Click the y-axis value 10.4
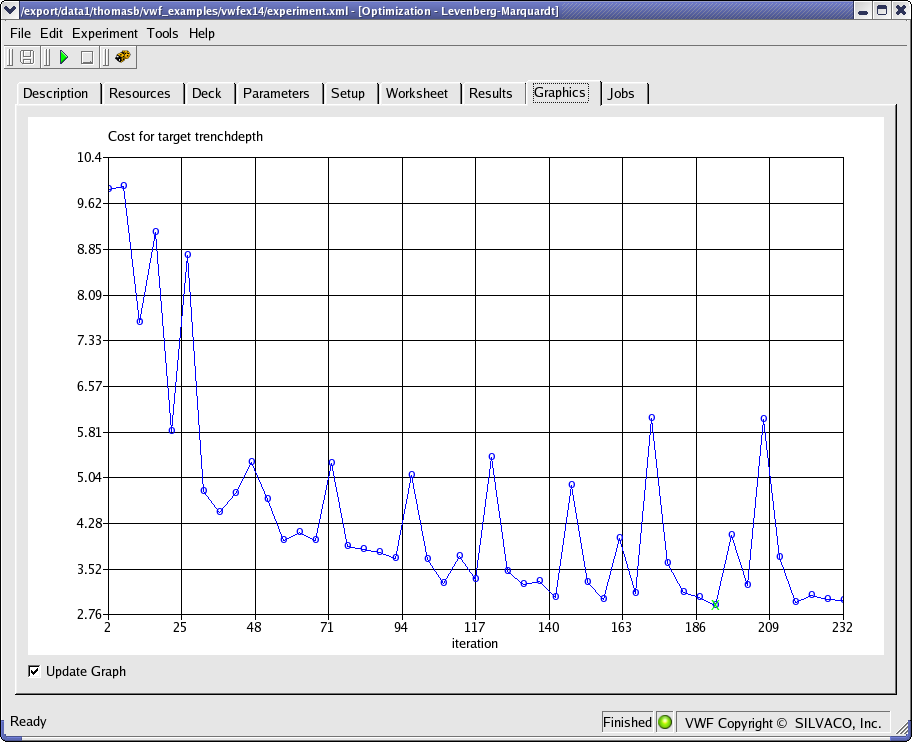 tap(89, 158)
